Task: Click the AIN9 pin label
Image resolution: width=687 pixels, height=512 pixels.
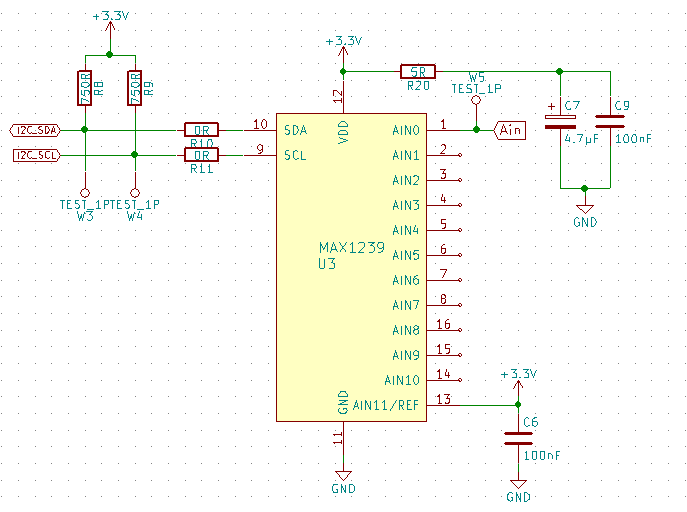Action: [406, 355]
